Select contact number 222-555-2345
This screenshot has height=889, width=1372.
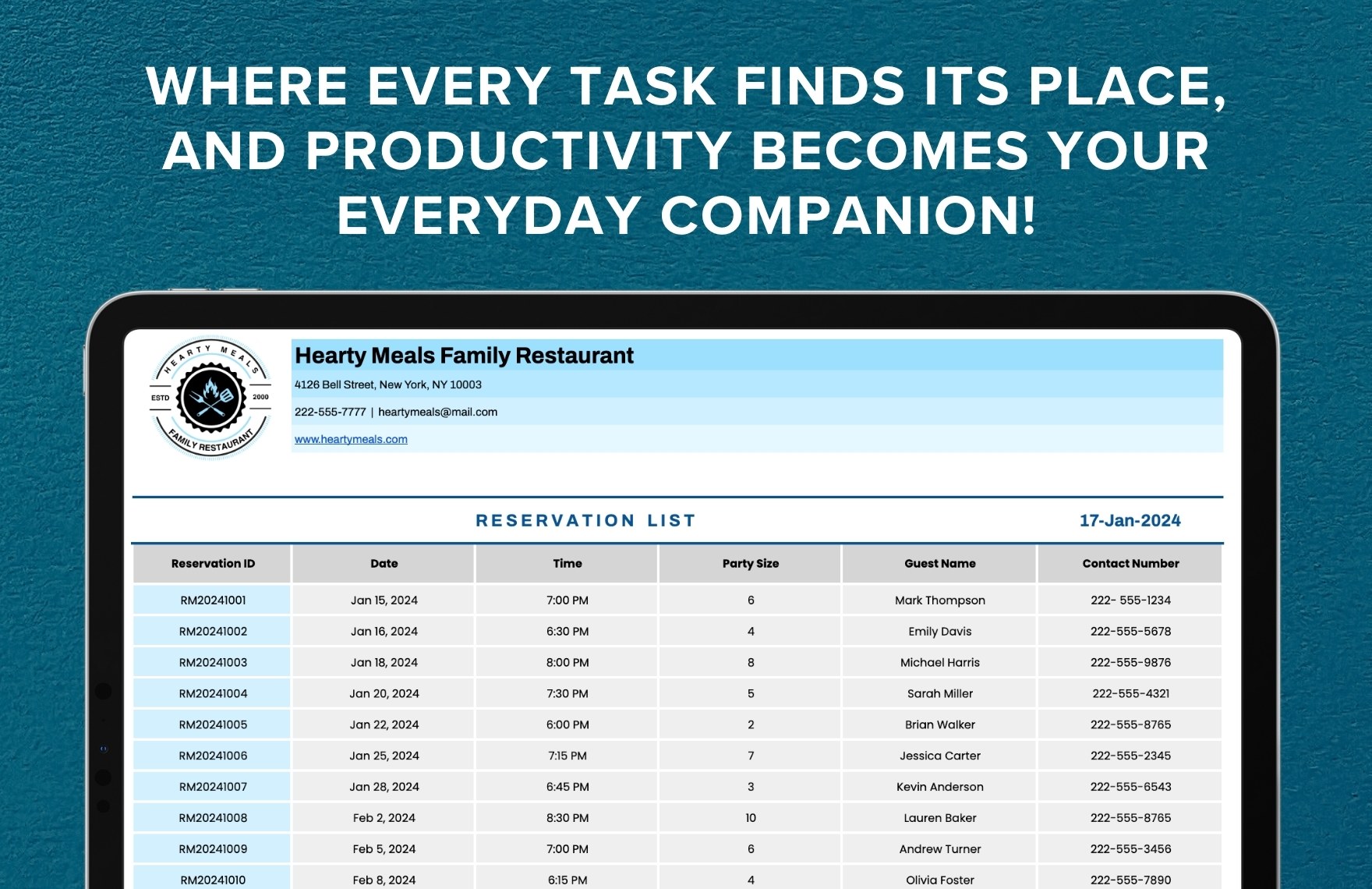pyautogui.click(x=1130, y=756)
